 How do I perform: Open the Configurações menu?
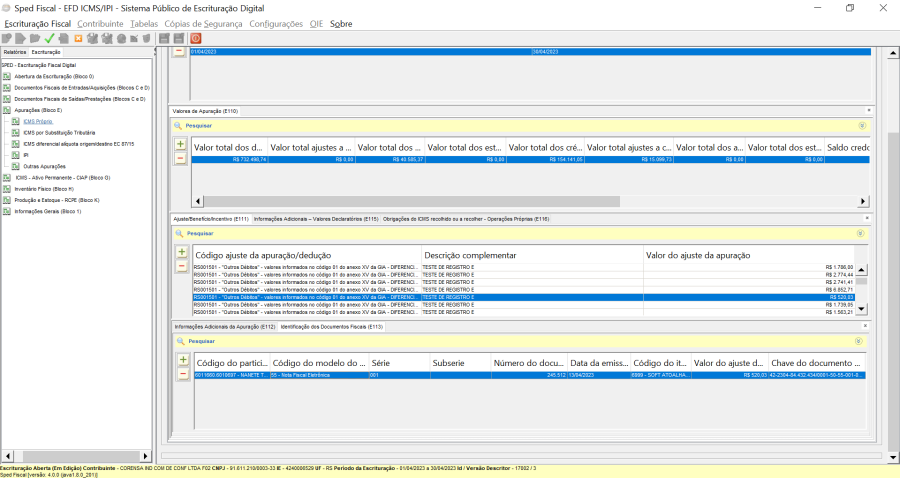point(276,24)
